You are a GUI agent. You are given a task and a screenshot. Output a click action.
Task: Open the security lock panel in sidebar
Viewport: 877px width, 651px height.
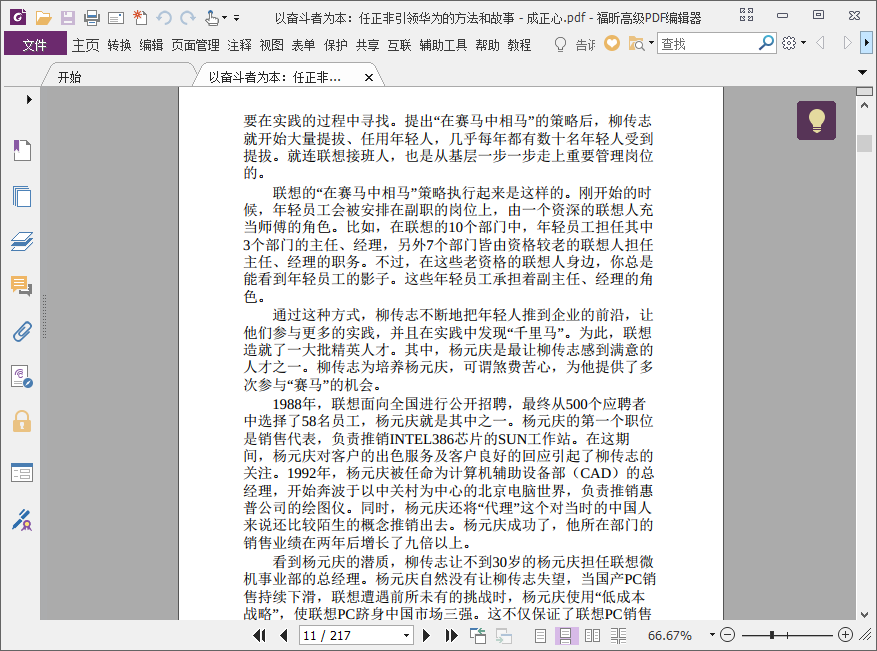pyautogui.click(x=22, y=421)
